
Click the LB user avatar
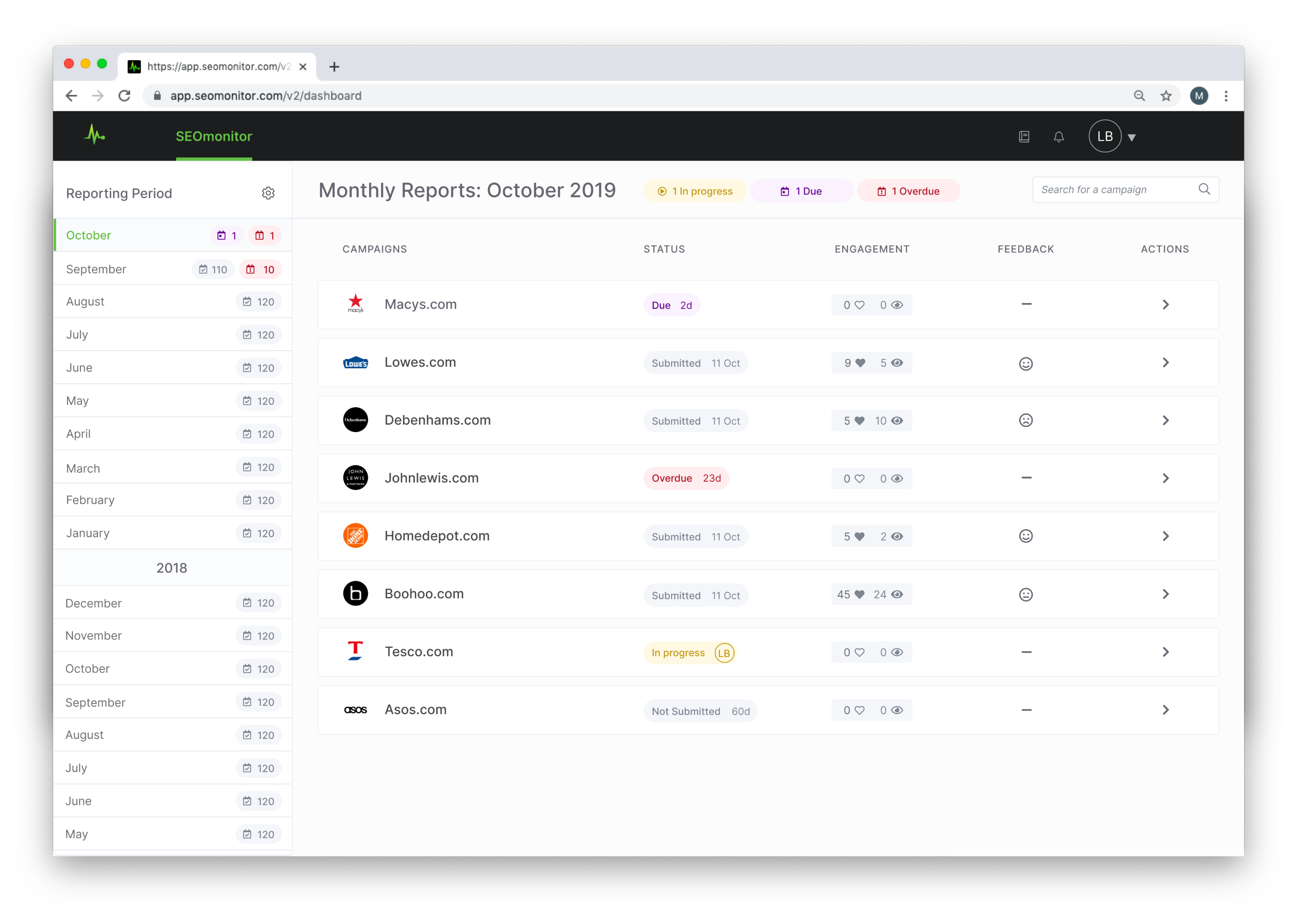pyautogui.click(x=1105, y=136)
